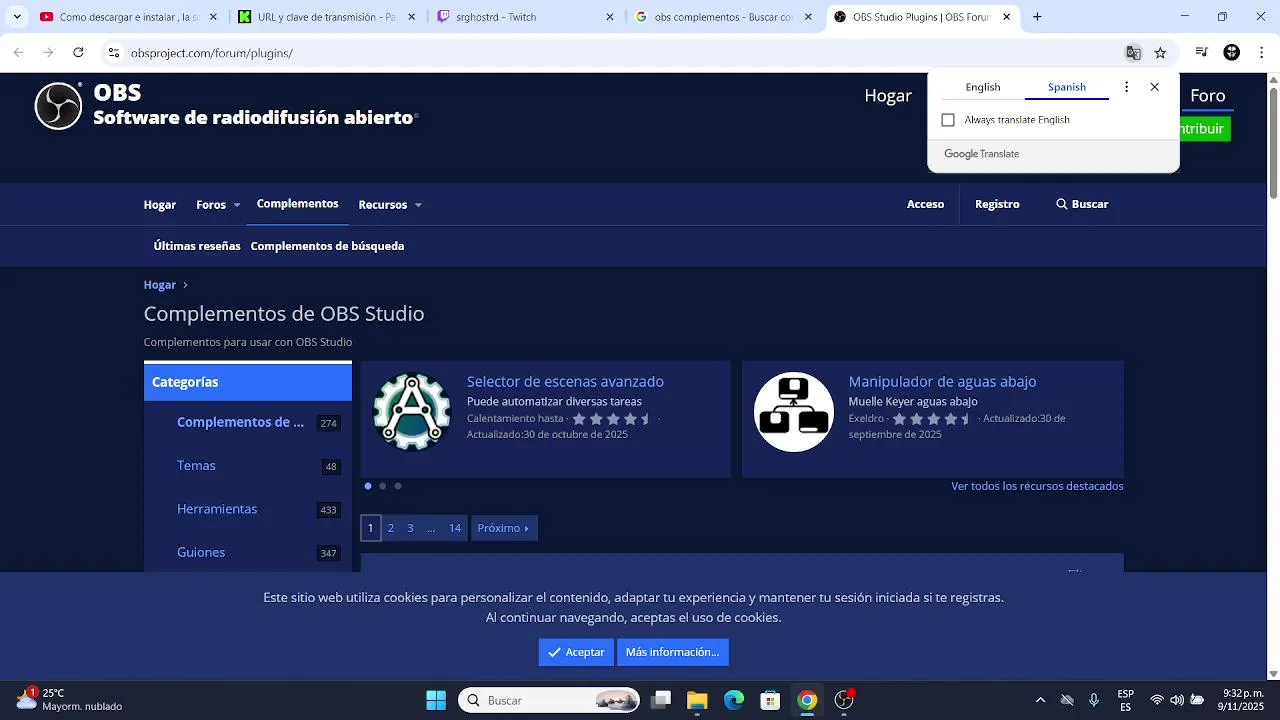This screenshot has width=1280, height=720.
Task: Click Acceso login link
Action: pyautogui.click(x=925, y=204)
